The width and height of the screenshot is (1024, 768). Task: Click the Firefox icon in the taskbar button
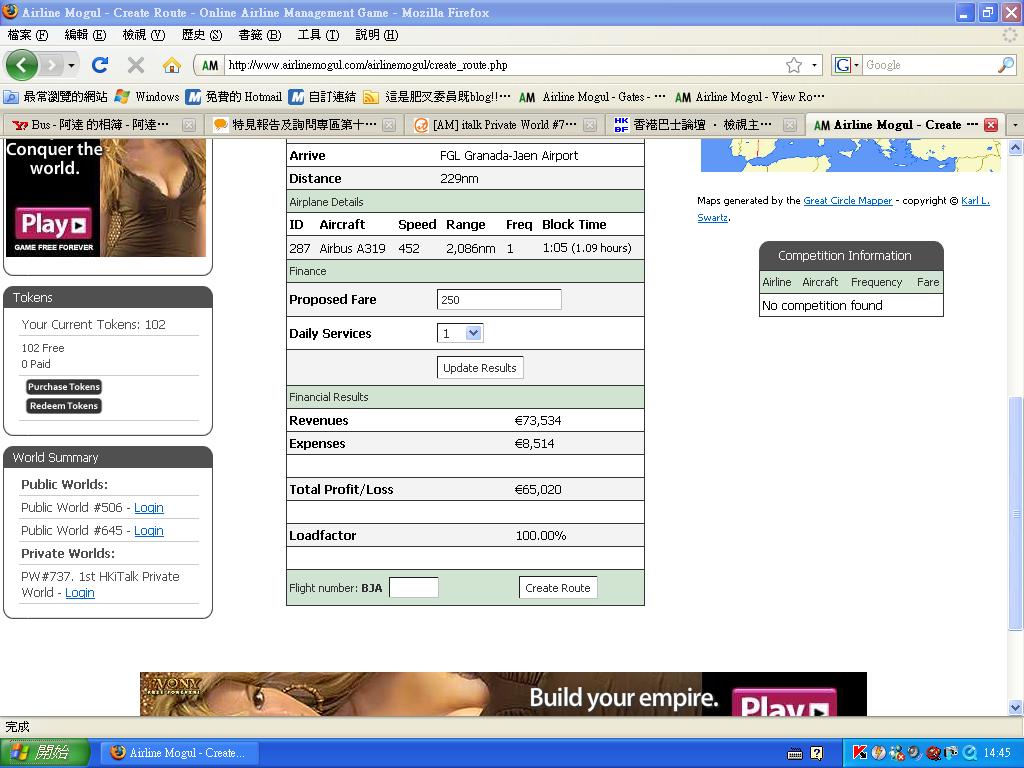point(118,753)
